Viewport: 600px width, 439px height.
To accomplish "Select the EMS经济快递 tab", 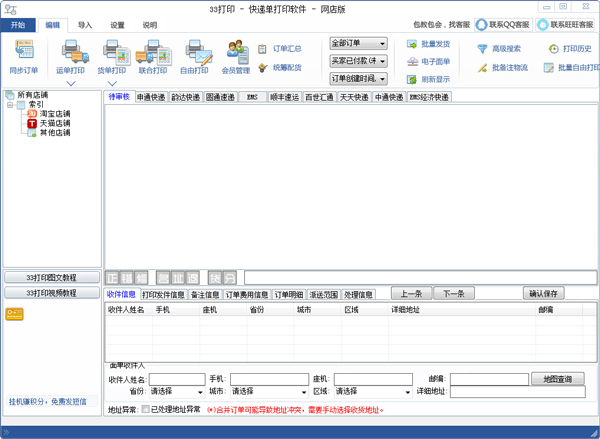I will 429,97.
